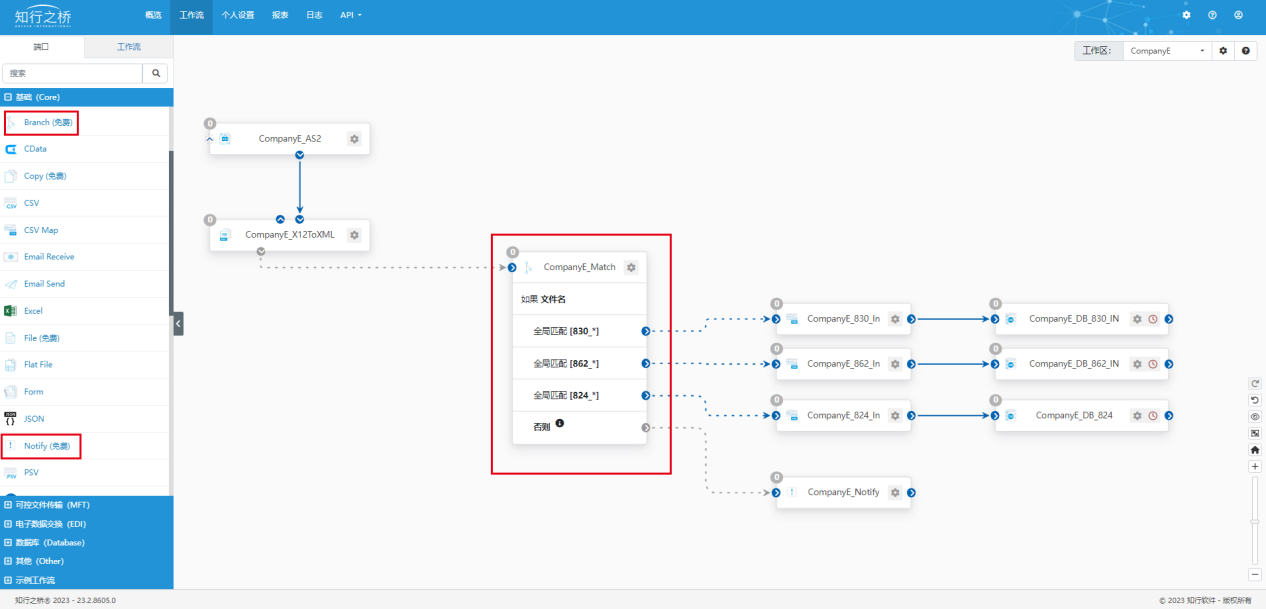Open user account icon in top bar
1266x609 pixels.
1238,15
